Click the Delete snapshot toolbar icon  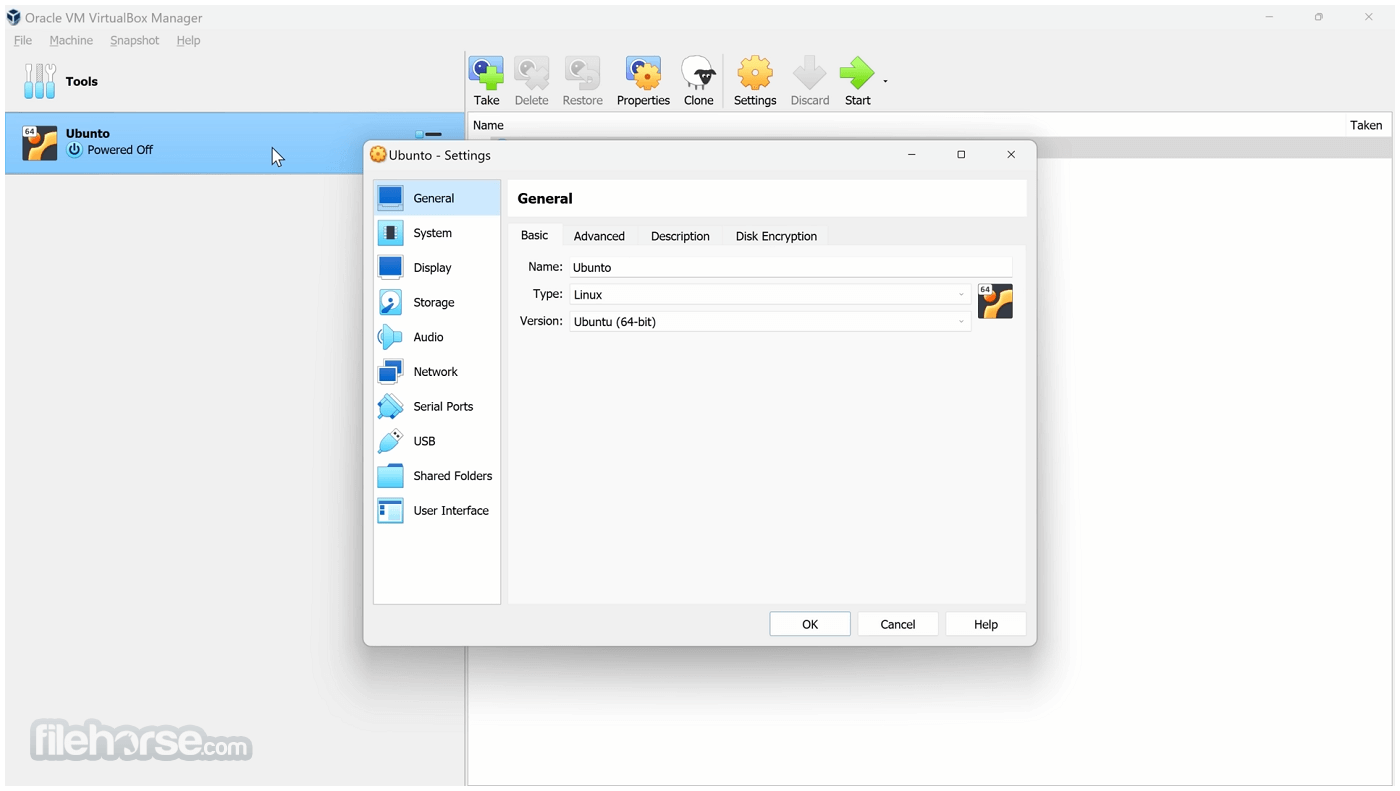click(x=531, y=81)
